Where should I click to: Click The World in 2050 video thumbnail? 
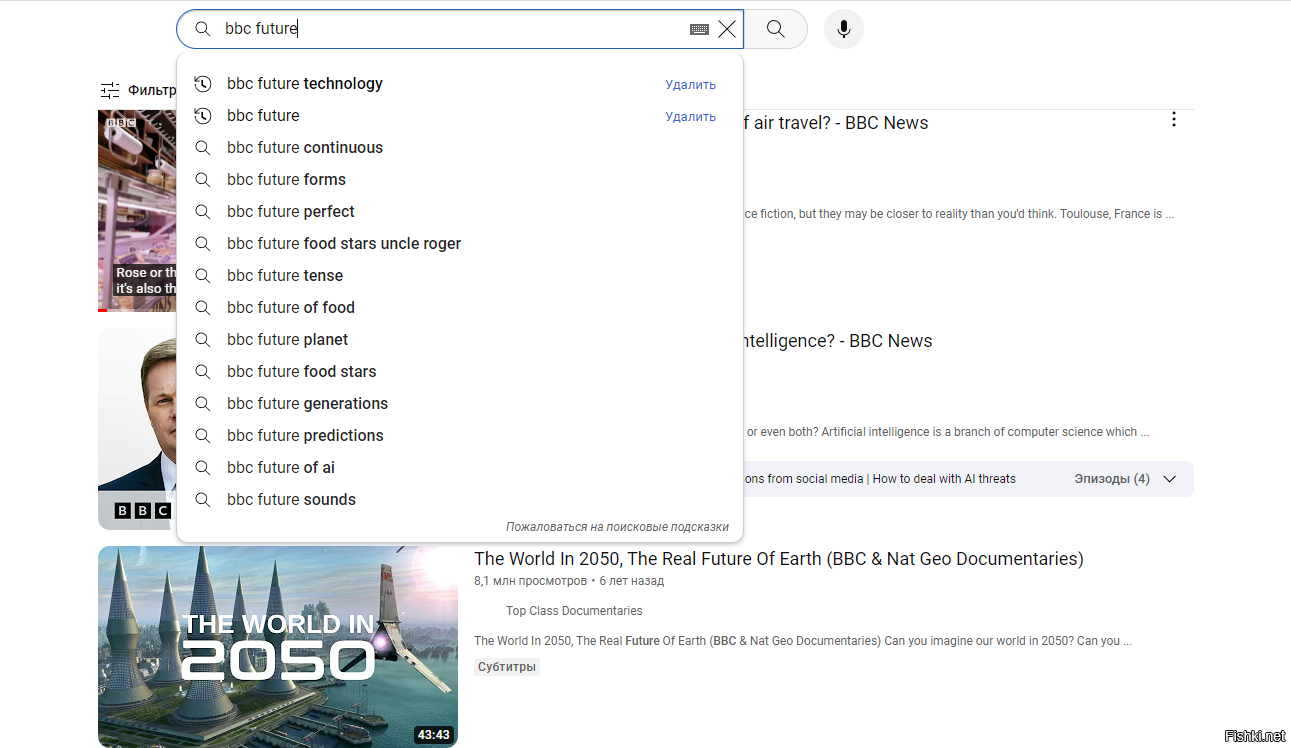pos(277,646)
